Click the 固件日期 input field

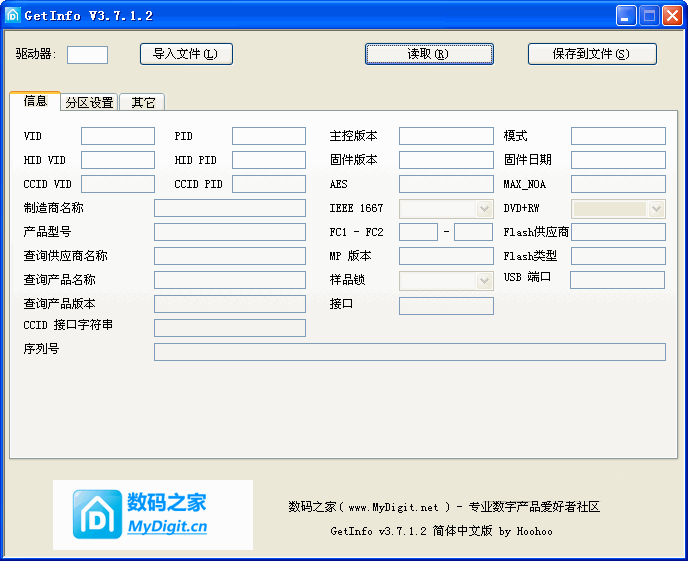click(x=618, y=160)
